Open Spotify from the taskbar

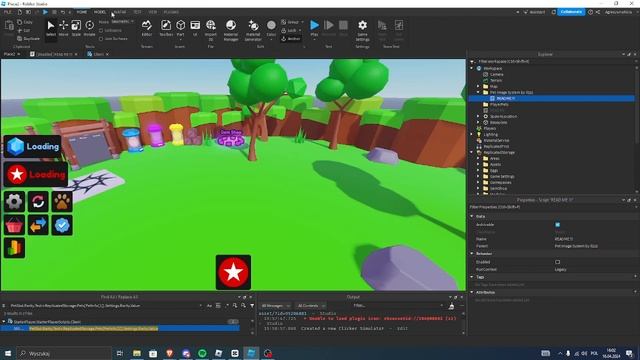[202, 353]
